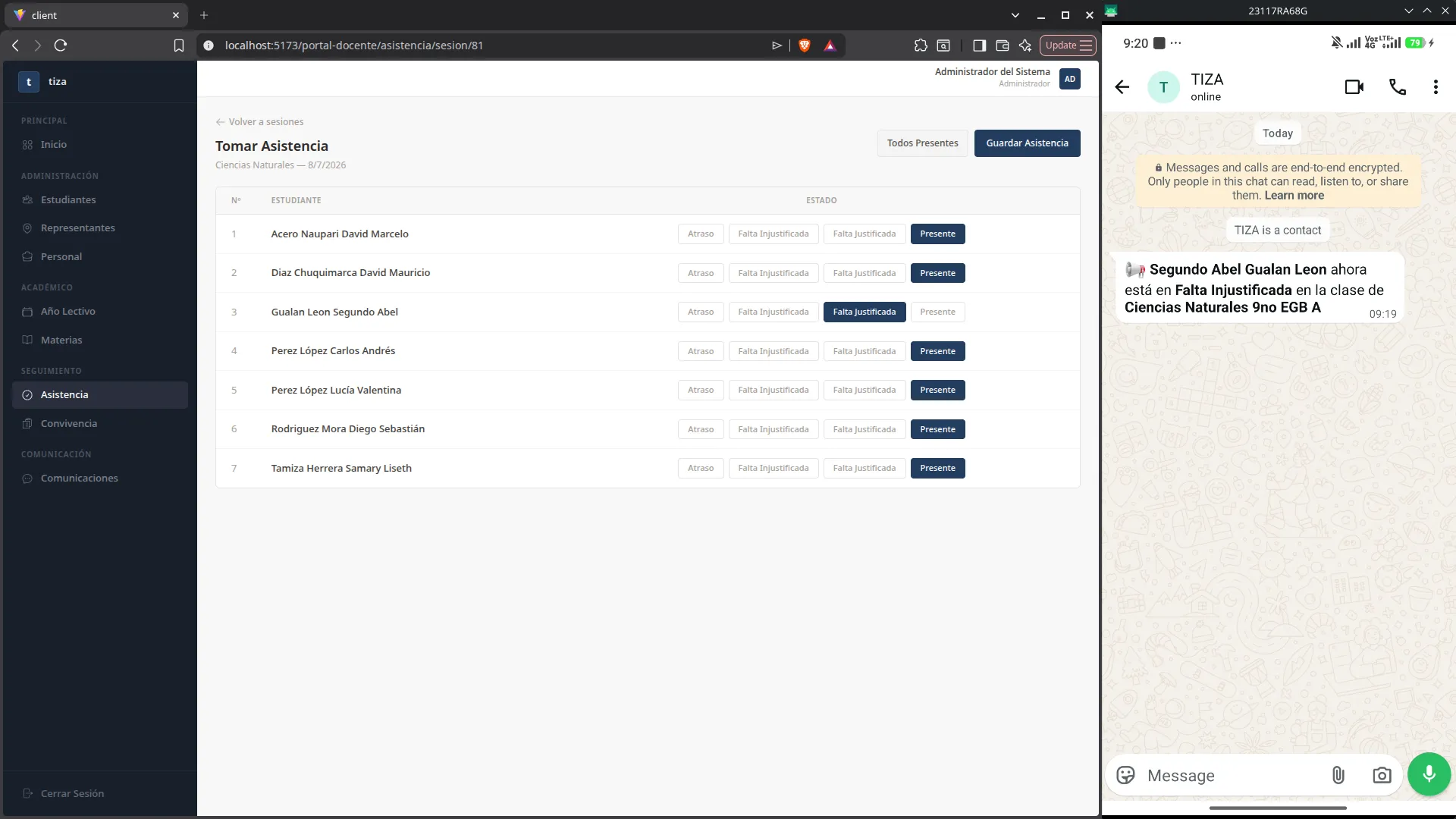Image resolution: width=1456 pixels, height=819 pixels.
Task: Open the browser Update menu button
Action: click(1068, 45)
